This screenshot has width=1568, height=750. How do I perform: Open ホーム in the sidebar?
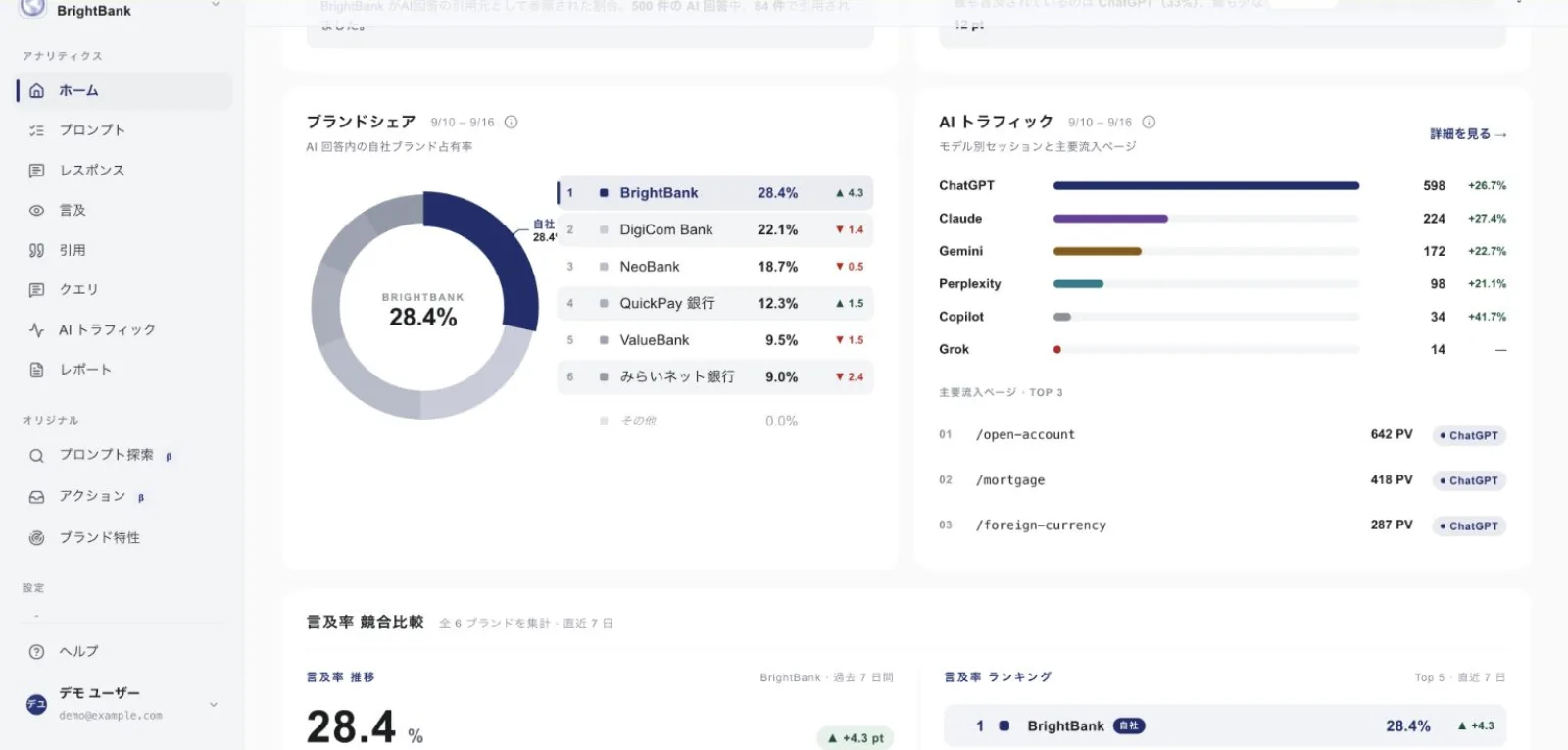point(124,91)
